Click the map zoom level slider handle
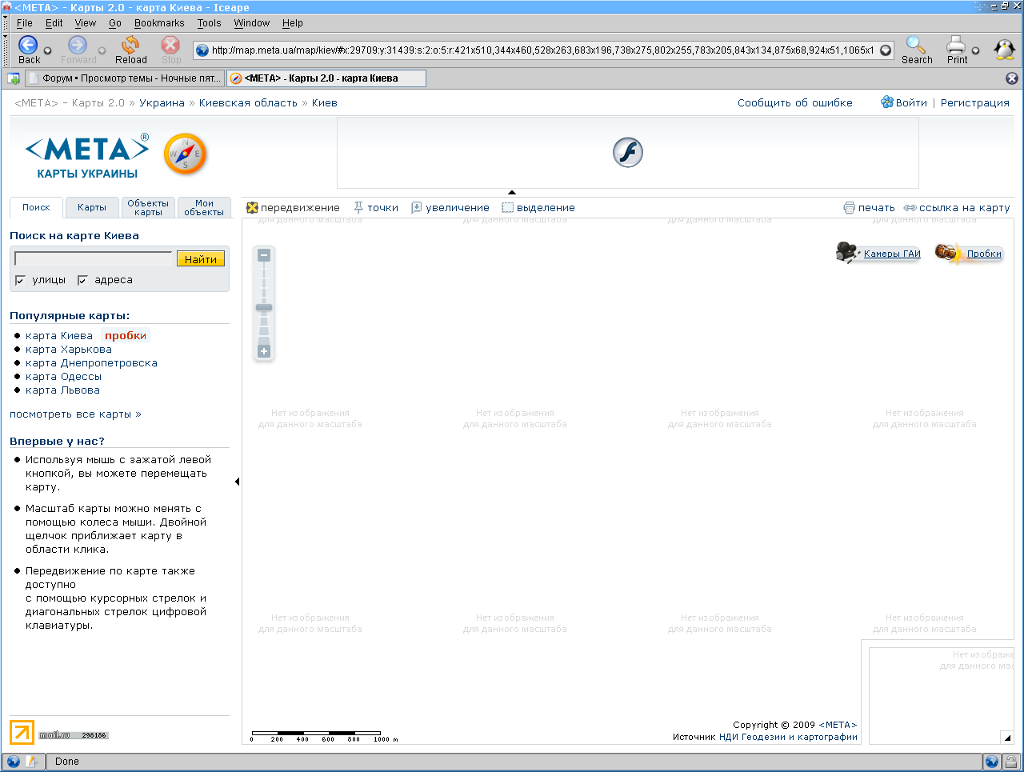The height and width of the screenshot is (772, 1024). (264, 308)
